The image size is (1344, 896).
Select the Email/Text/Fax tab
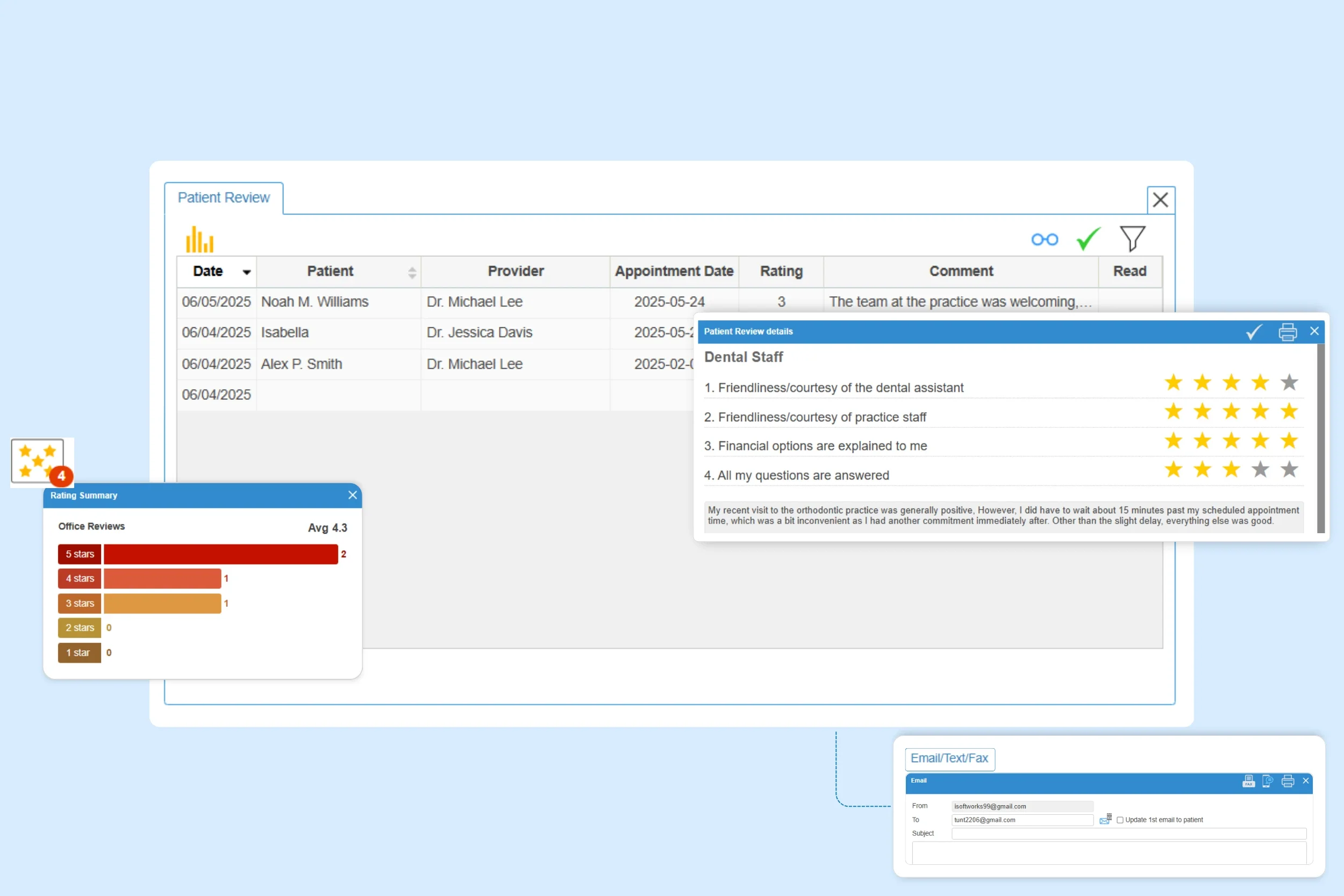[x=950, y=758]
